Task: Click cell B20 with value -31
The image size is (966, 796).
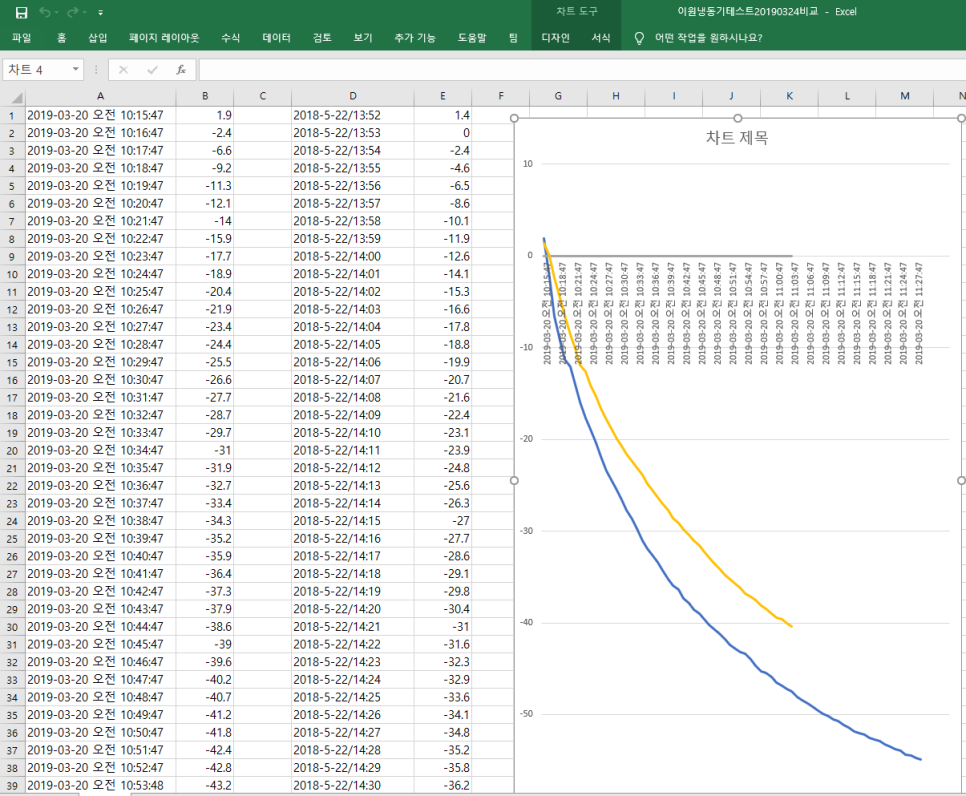Action: tap(205, 451)
